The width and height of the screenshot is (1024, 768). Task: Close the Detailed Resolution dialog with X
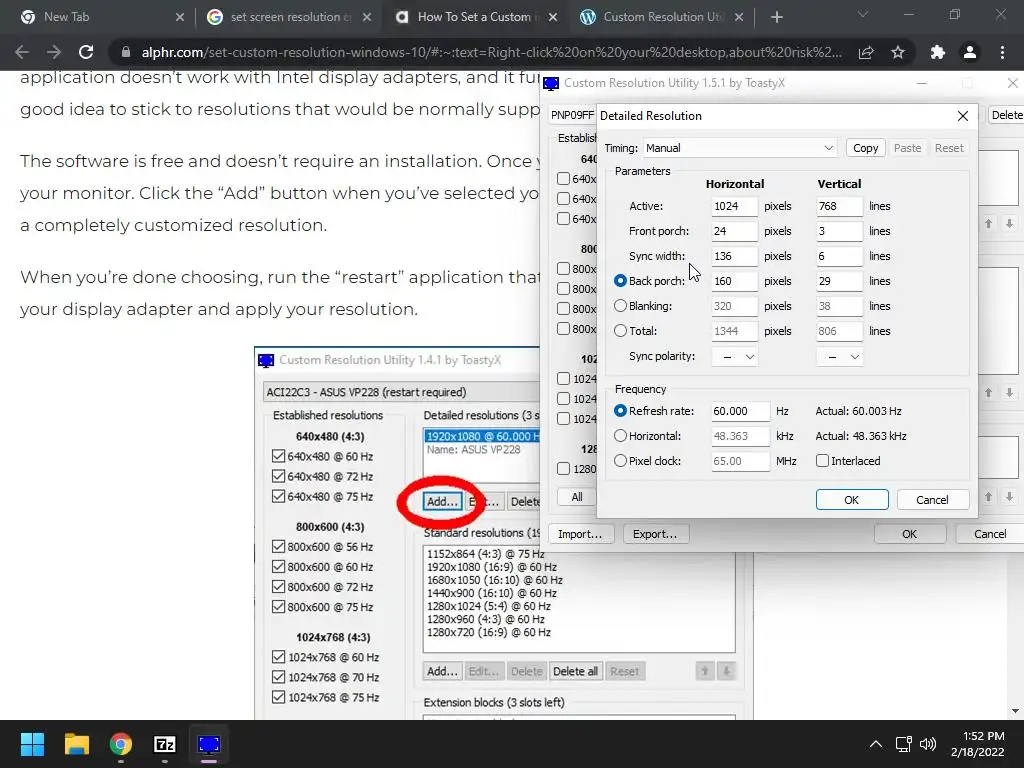(963, 116)
